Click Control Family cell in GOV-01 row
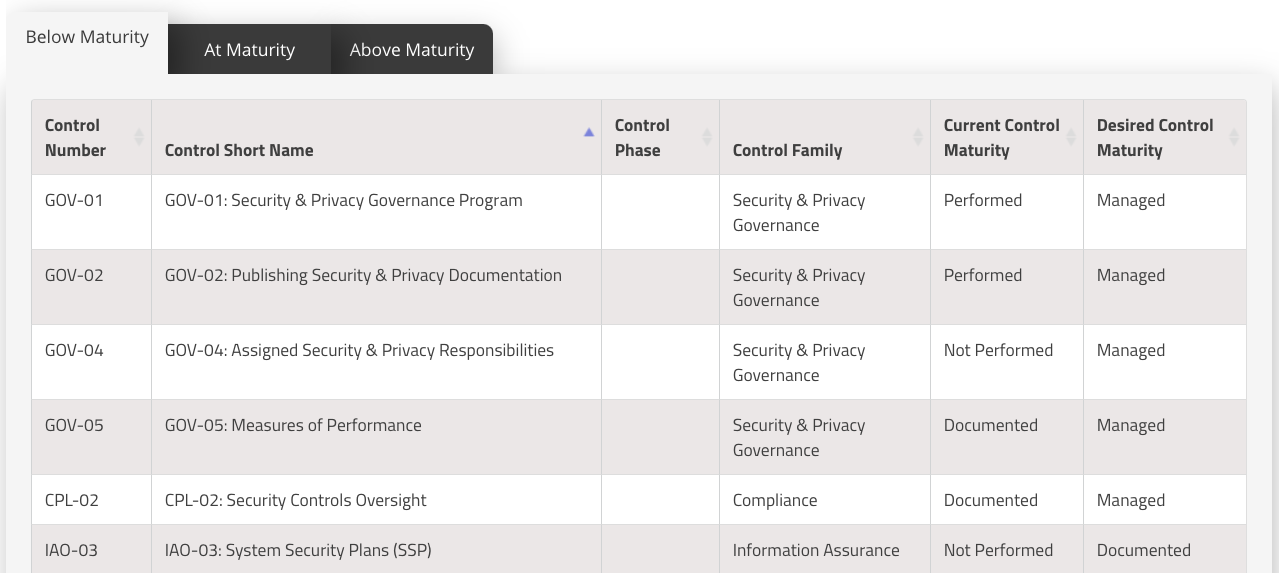Screen dimensions: 1279x573 (825, 212)
